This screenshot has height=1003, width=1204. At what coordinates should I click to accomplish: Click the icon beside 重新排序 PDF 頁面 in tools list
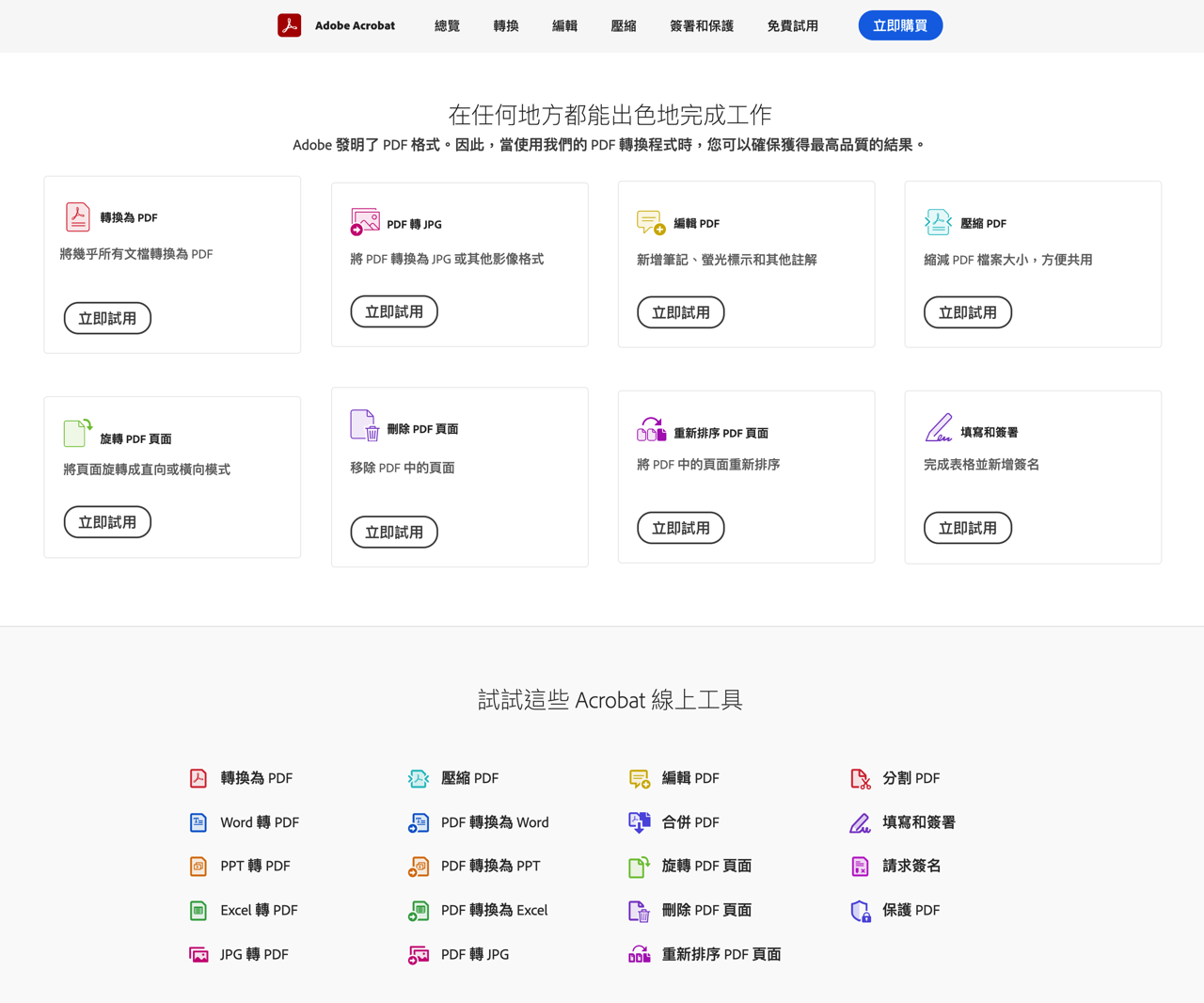click(640, 954)
